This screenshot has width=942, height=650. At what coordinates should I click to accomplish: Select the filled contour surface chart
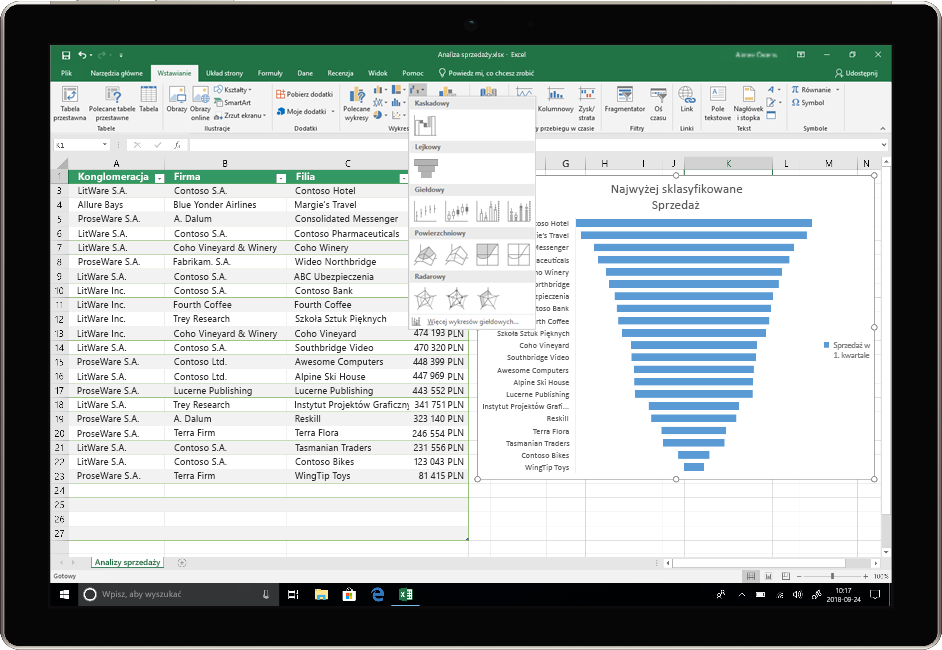click(488, 255)
